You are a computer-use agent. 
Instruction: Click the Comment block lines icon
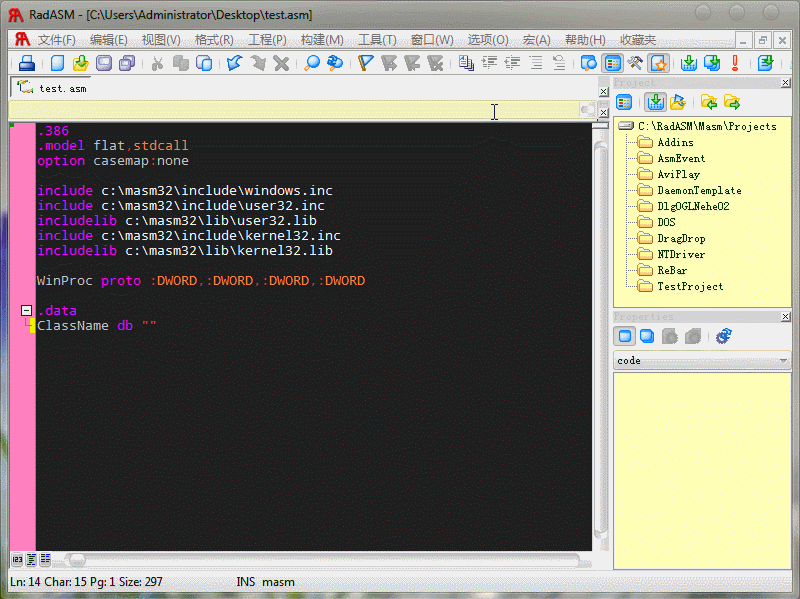pos(536,63)
